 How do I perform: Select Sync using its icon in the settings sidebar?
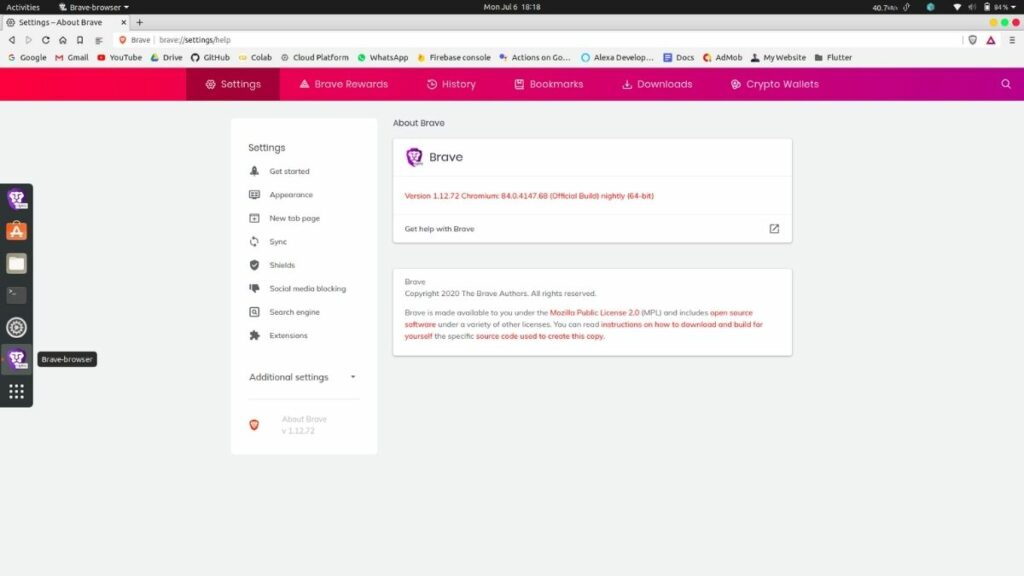[254, 241]
